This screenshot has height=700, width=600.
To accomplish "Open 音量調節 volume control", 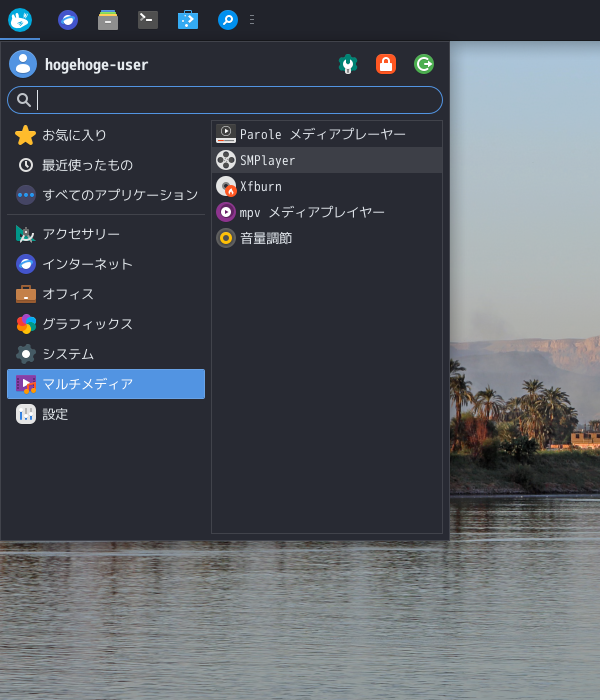I will coord(327,238).
